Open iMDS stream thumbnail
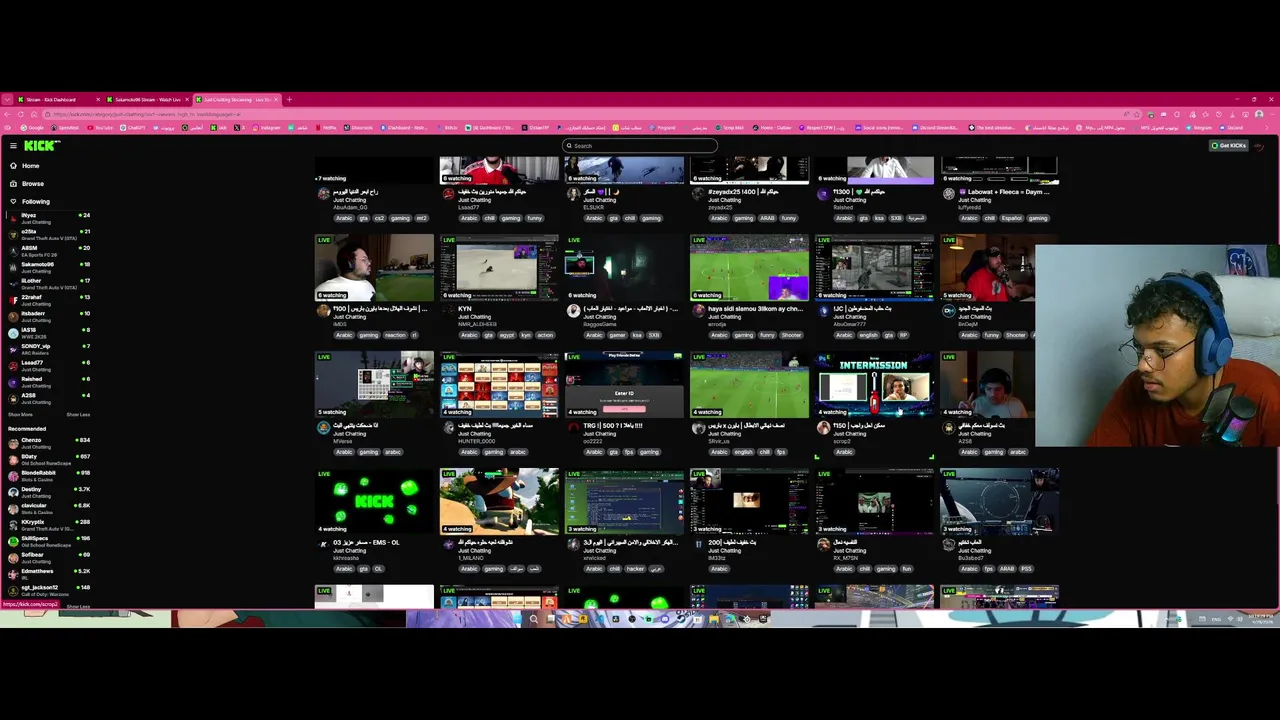Screen dimensions: 1280x720 pos(374,268)
